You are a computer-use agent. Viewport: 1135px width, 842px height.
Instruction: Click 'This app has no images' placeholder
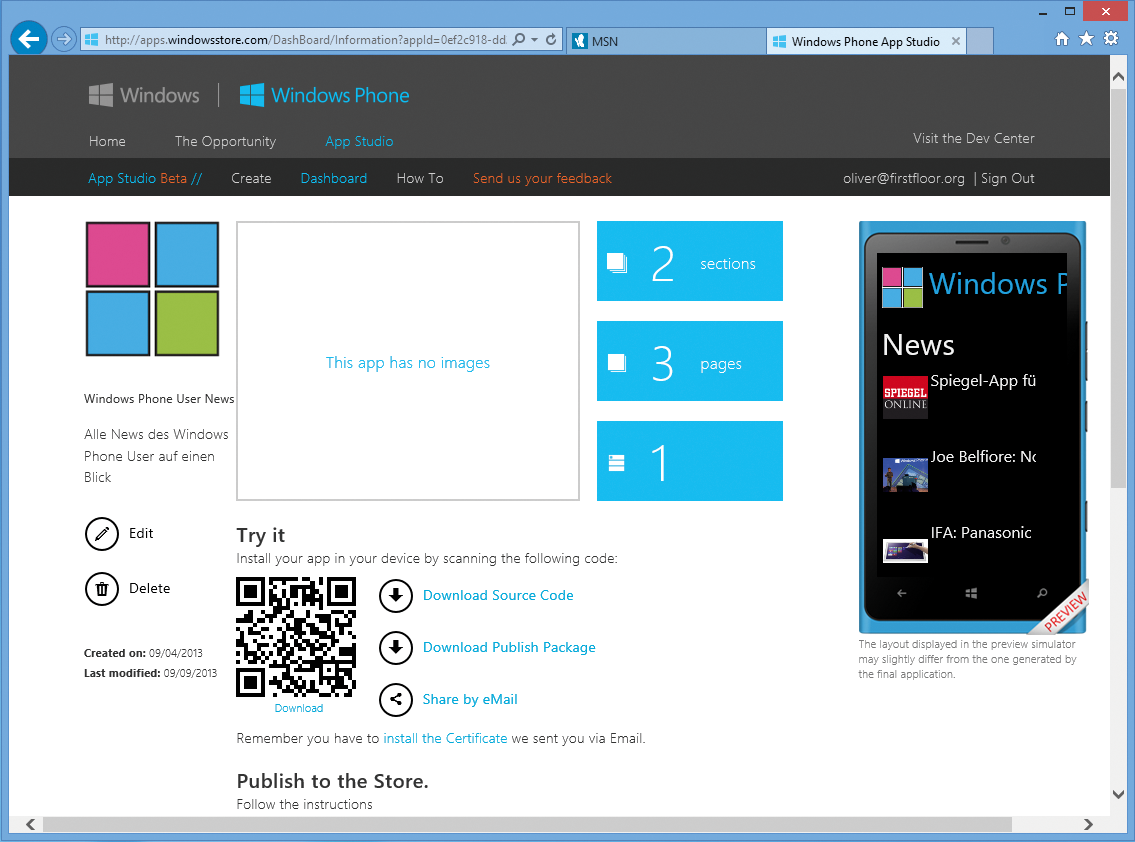[408, 363]
